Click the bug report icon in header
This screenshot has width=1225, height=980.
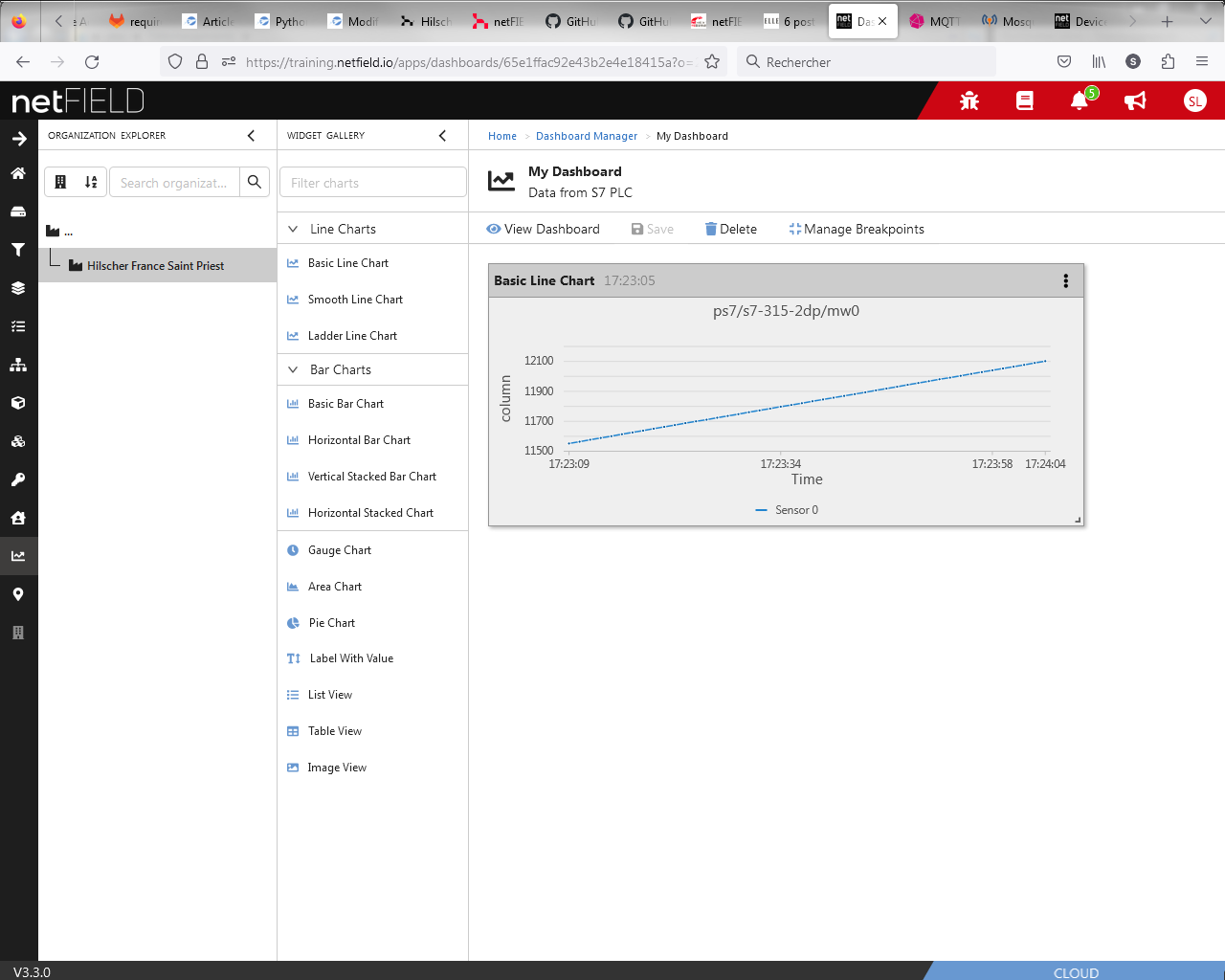[969, 100]
